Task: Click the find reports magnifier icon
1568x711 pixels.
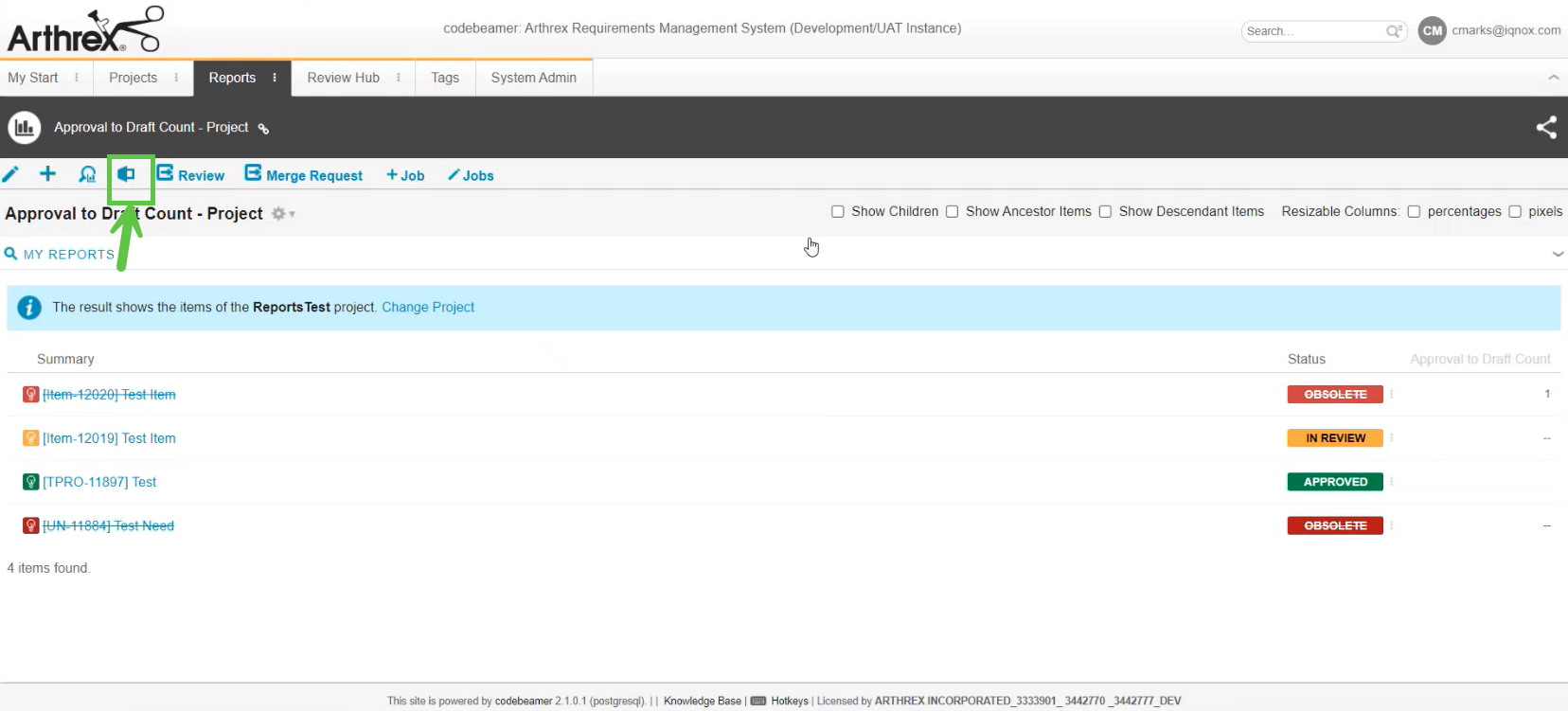Action: tap(87, 174)
